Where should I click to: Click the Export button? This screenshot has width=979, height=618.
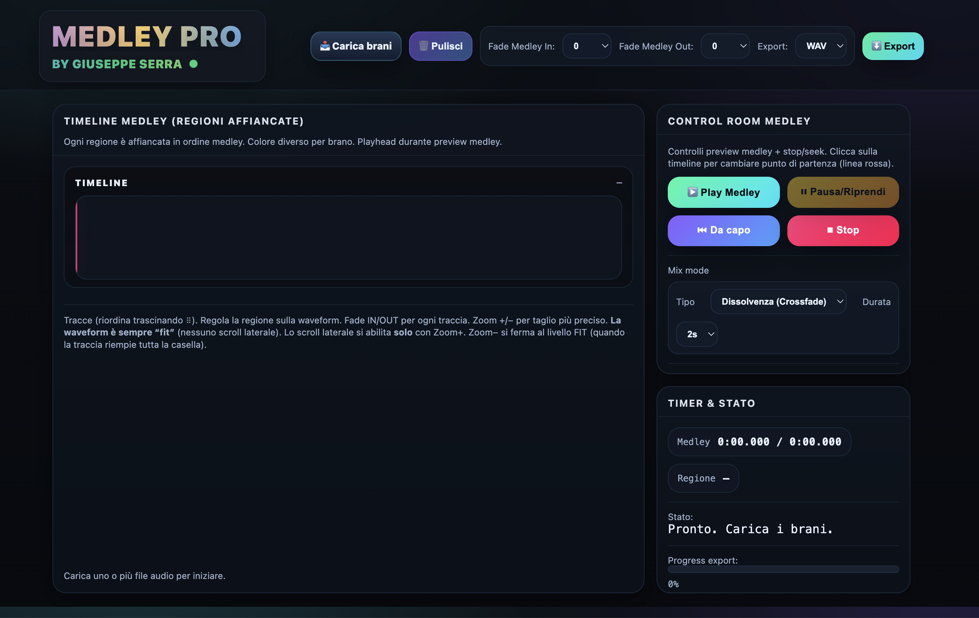[x=893, y=46]
